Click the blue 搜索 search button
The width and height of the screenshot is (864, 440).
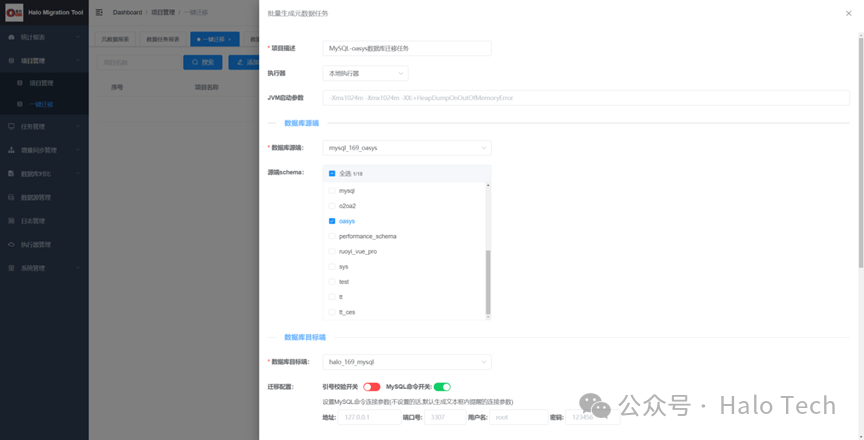click(x=203, y=62)
